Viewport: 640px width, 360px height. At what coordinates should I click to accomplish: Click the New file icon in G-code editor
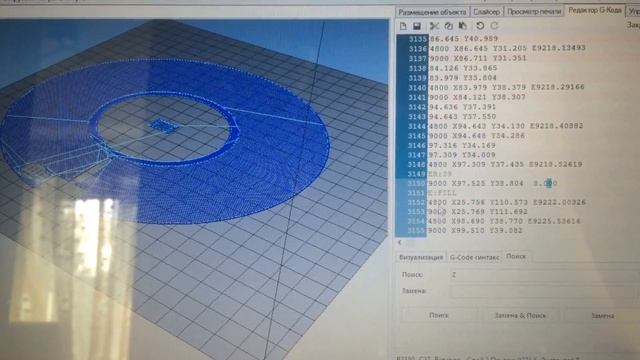403,26
